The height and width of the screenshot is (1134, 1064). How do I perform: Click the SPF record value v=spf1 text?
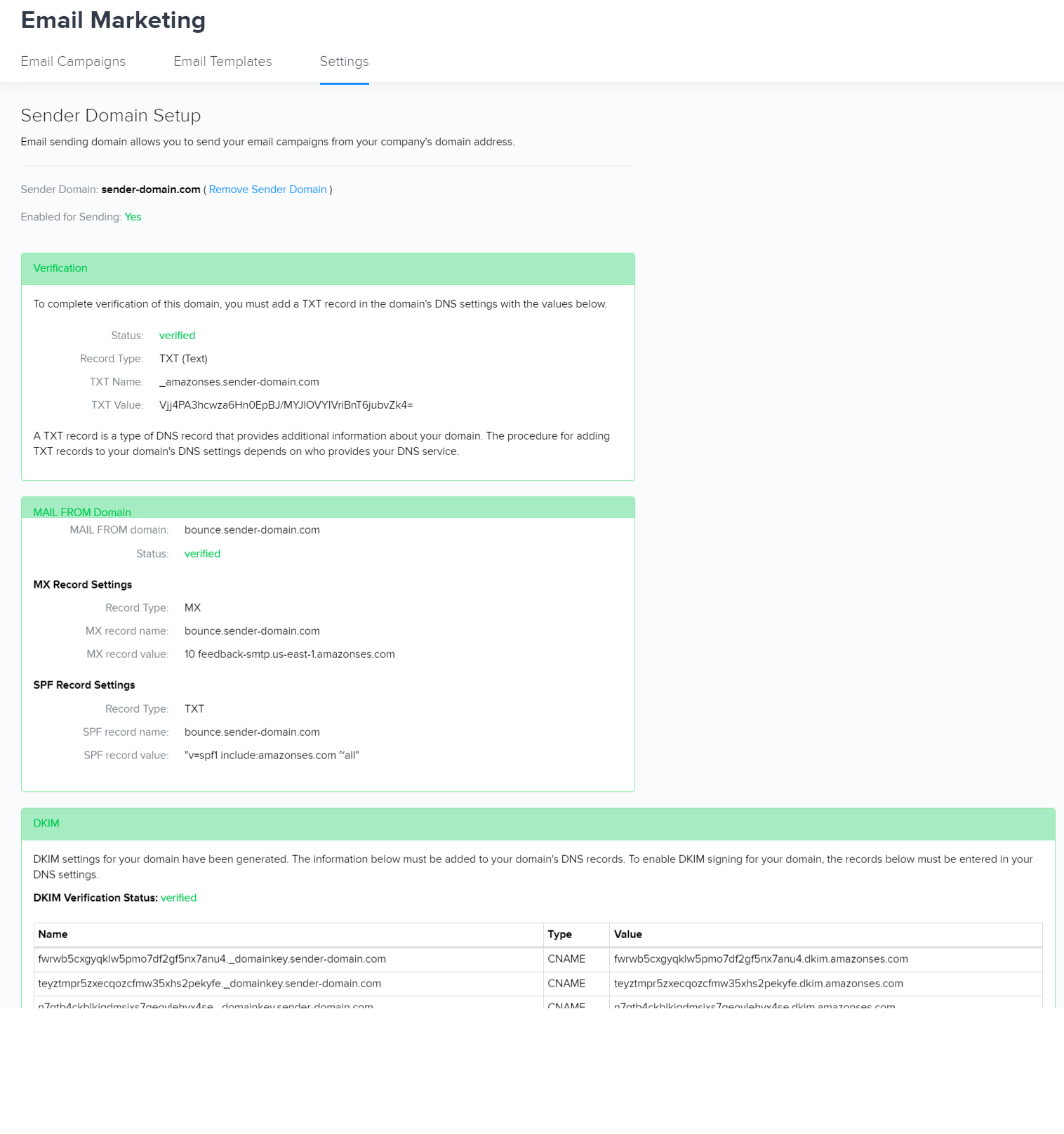[272, 756]
